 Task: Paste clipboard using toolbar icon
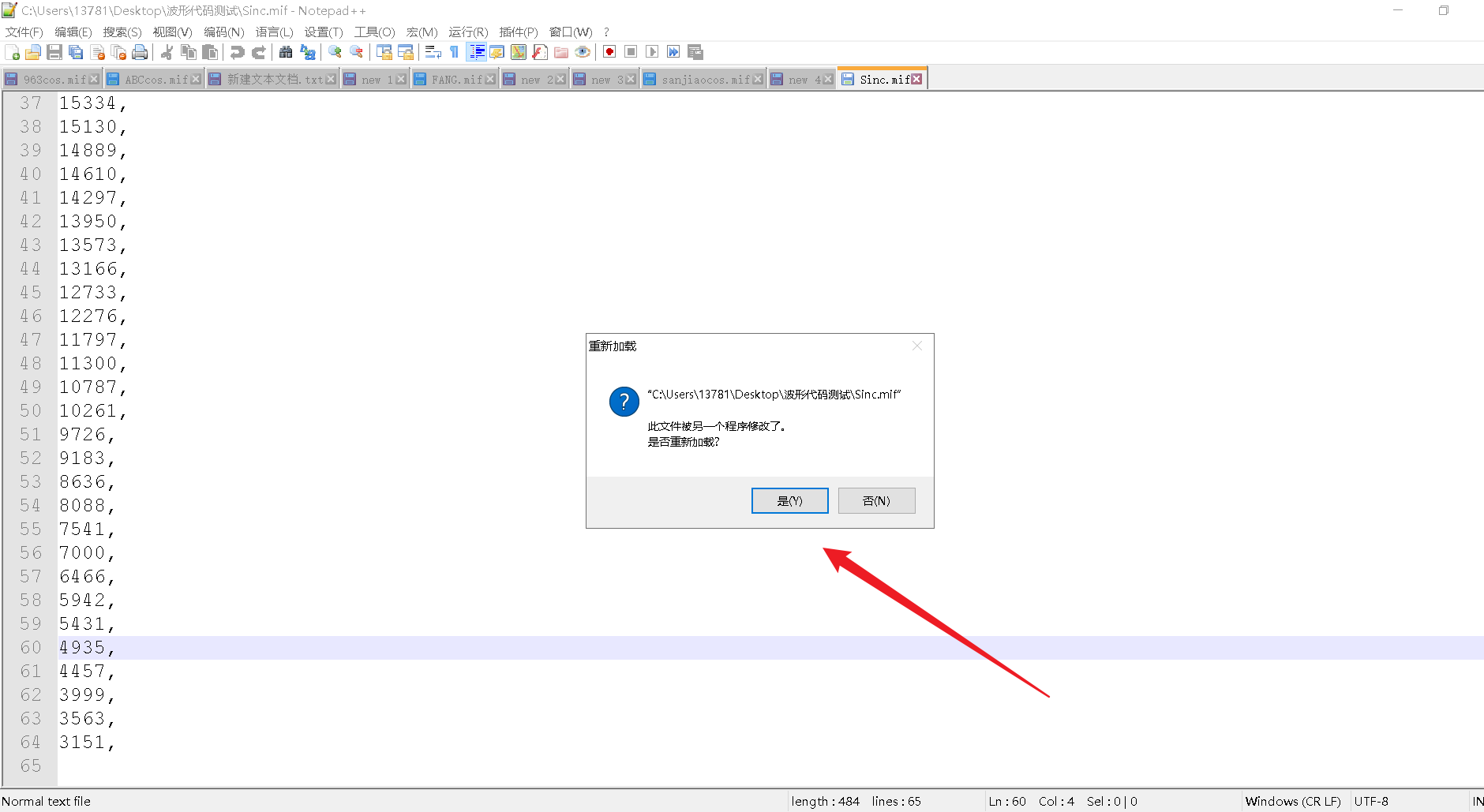210,52
